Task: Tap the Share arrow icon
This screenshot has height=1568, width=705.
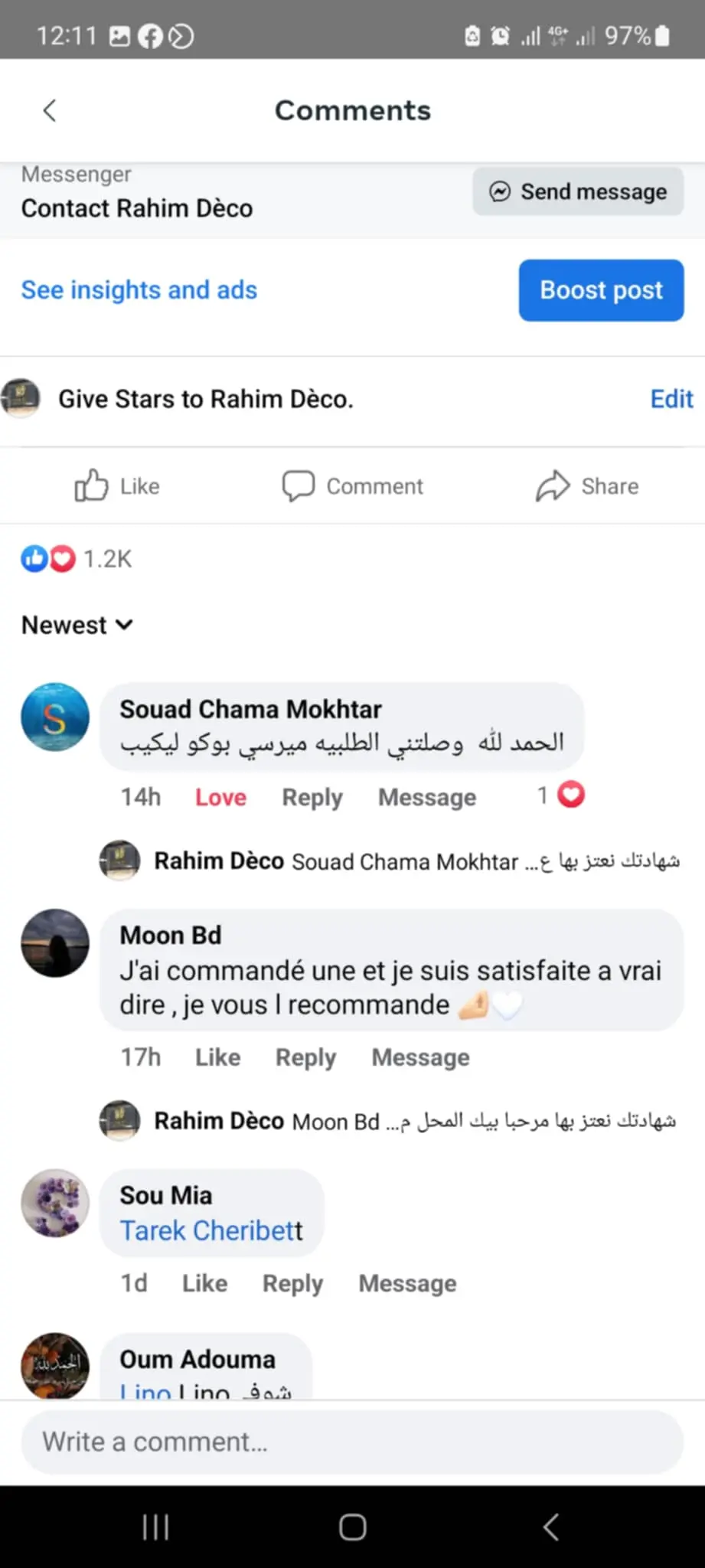Action: 552,485
